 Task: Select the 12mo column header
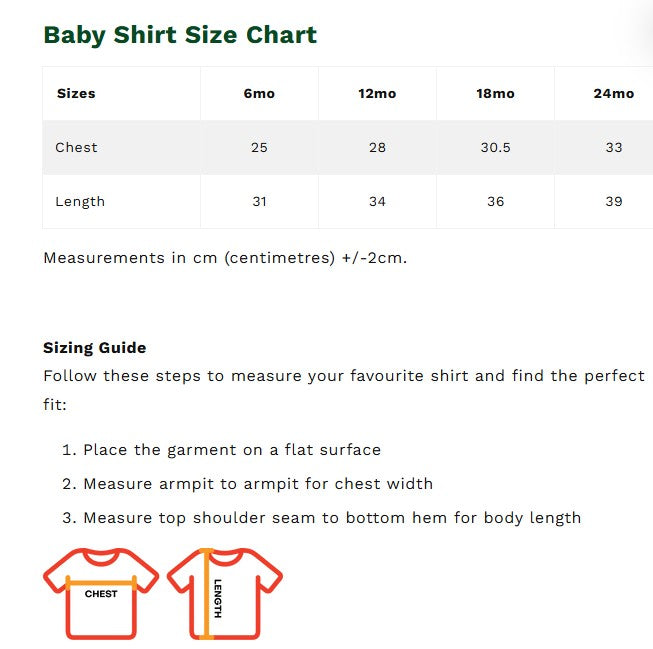(377, 94)
